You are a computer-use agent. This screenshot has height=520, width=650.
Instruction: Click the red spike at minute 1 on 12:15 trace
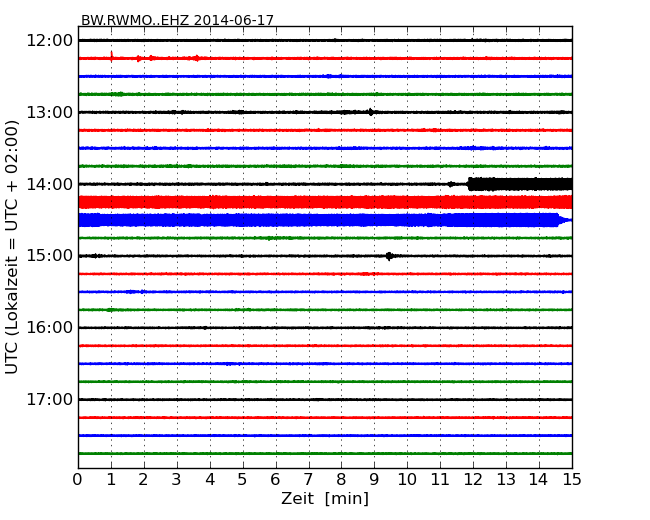[112, 56]
